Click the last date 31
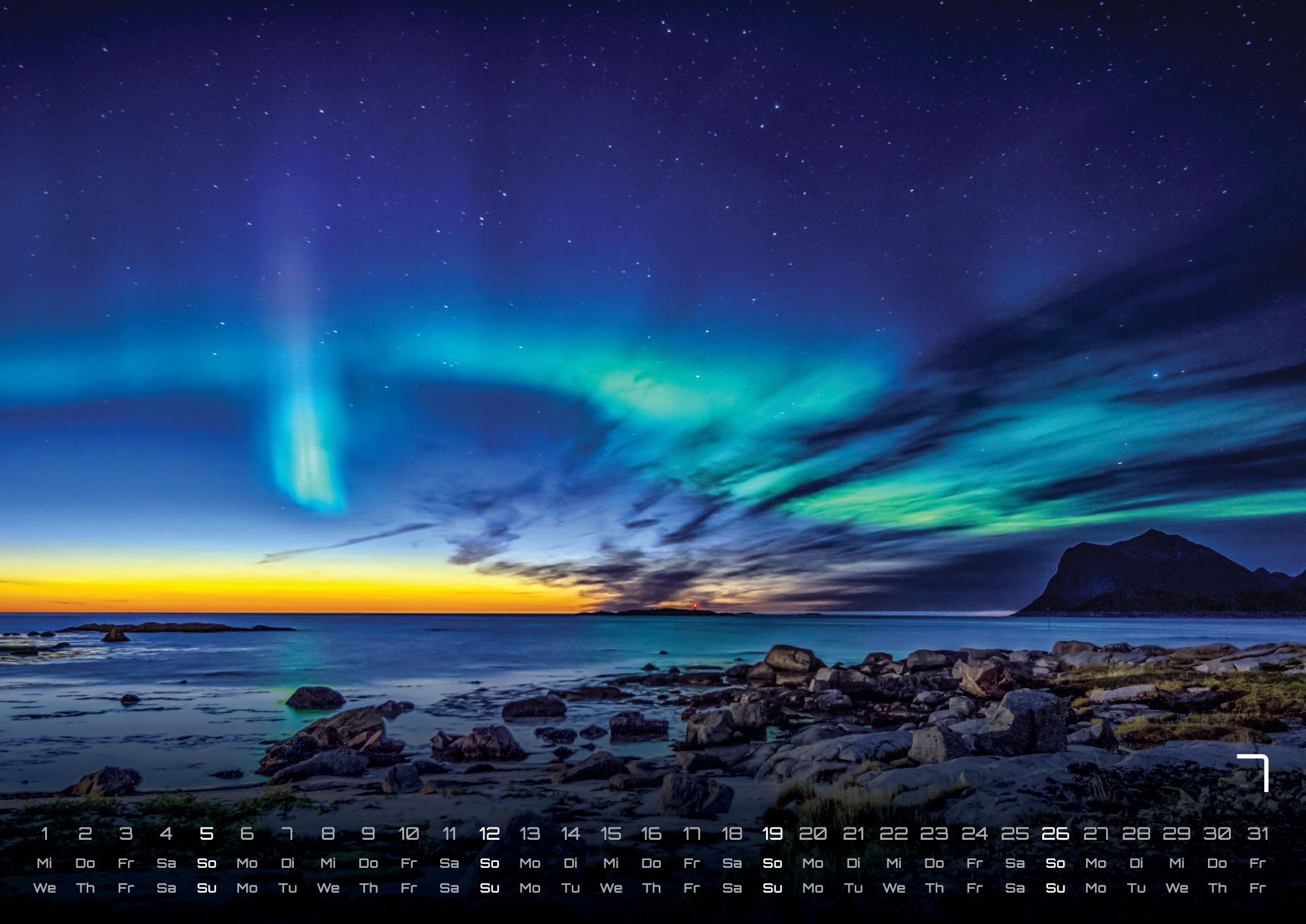The height and width of the screenshot is (924, 1306). tap(1258, 834)
